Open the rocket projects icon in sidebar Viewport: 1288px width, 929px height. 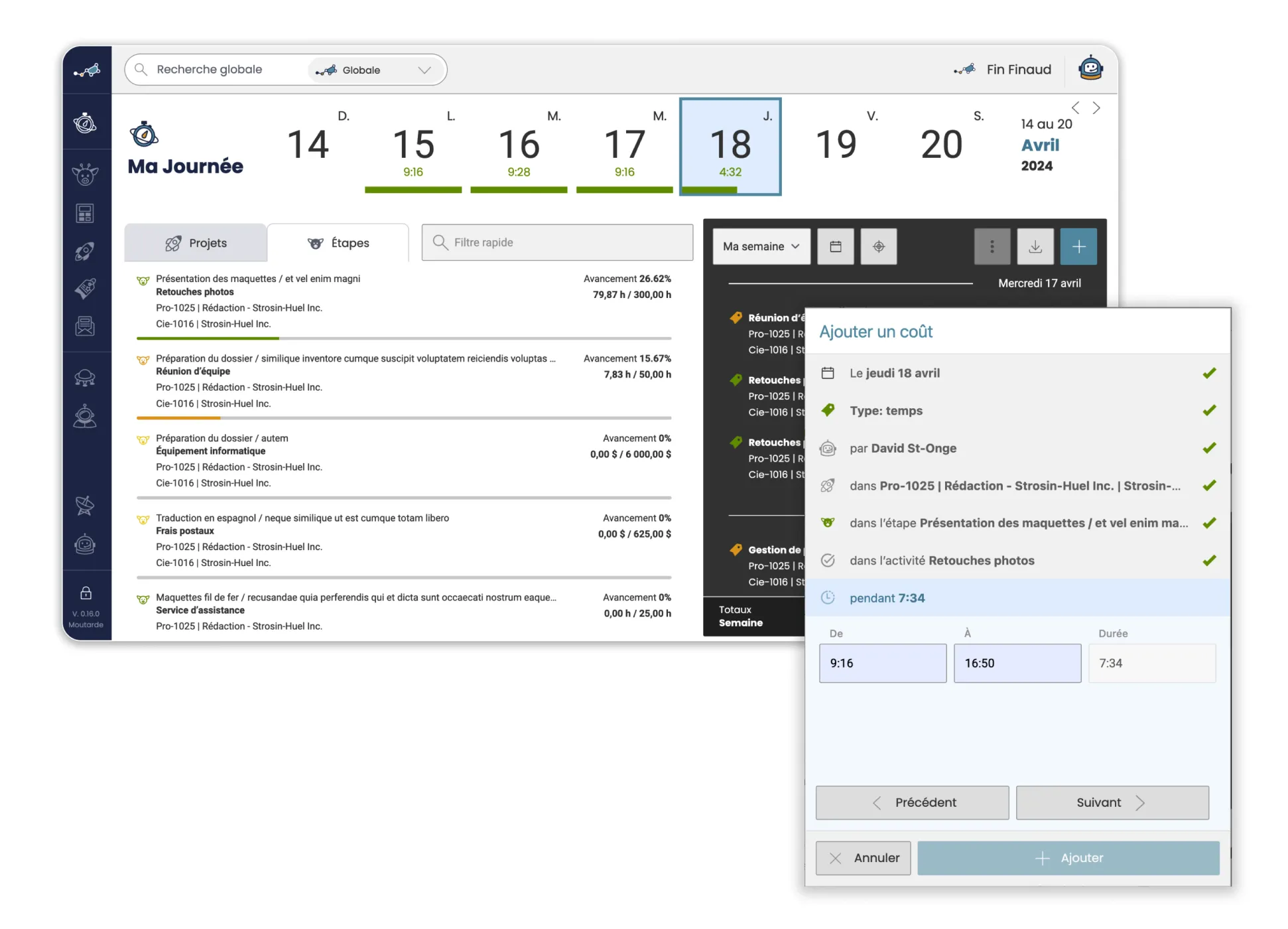(86, 251)
